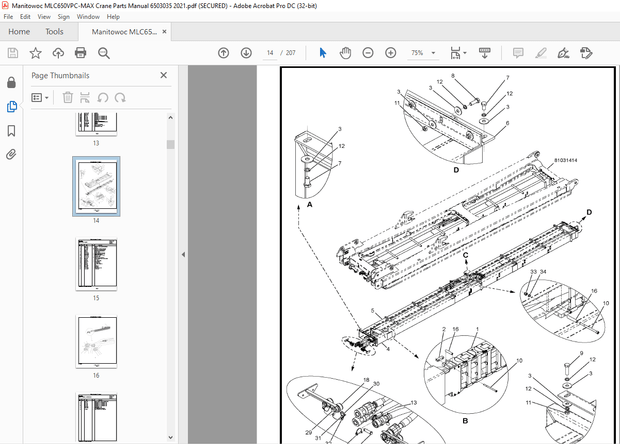Viewport: 620px width, 444px height.
Task: Click the thumbnail panel scrollbar handle
Action: (170, 144)
